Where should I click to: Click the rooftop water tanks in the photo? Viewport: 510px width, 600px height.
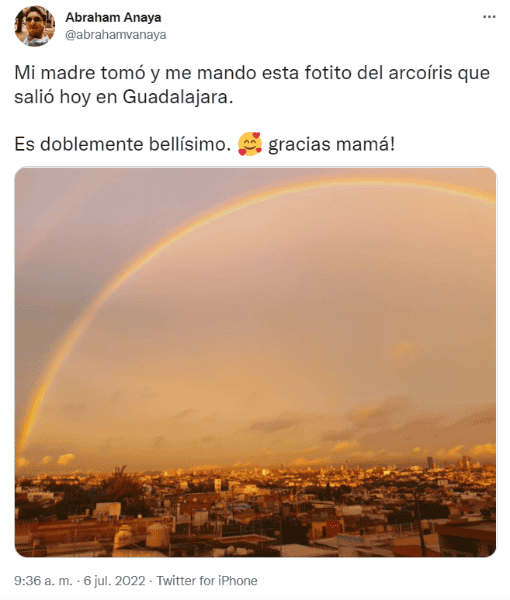(x=142, y=535)
